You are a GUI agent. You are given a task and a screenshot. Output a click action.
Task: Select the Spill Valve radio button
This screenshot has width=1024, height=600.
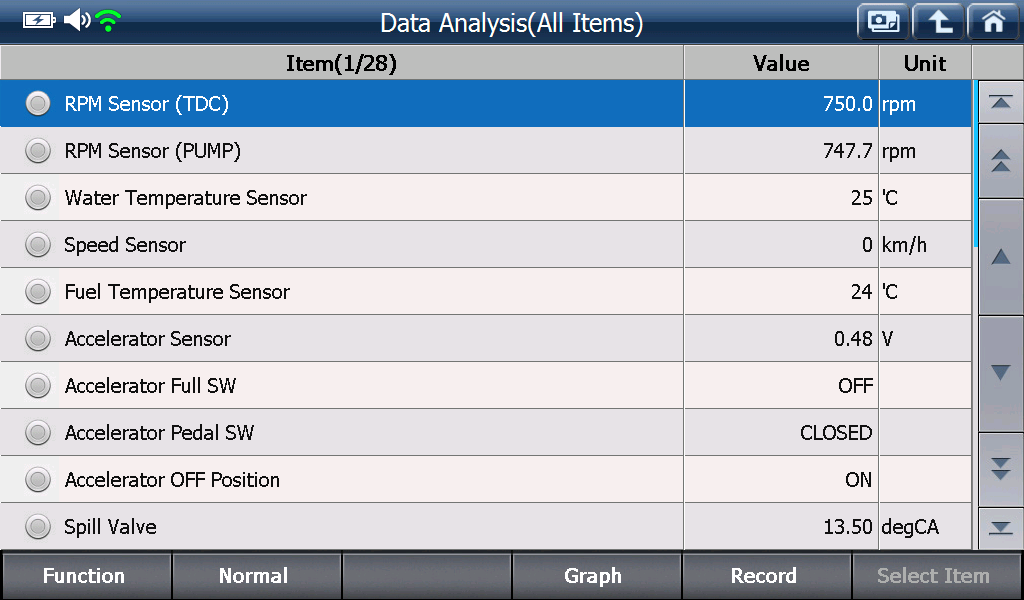pyautogui.click(x=38, y=527)
